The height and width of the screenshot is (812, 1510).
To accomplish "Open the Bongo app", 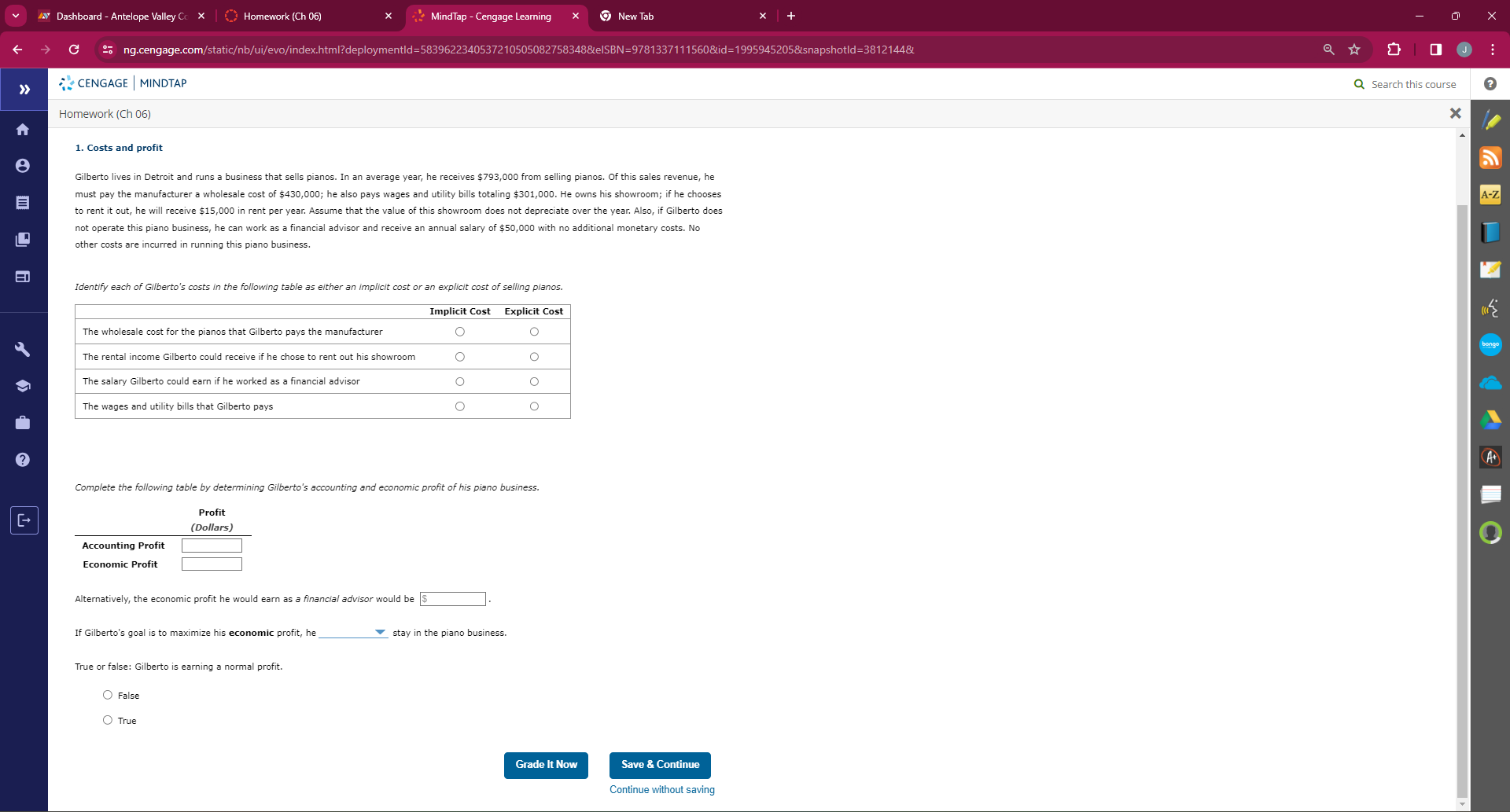I will click(1491, 344).
